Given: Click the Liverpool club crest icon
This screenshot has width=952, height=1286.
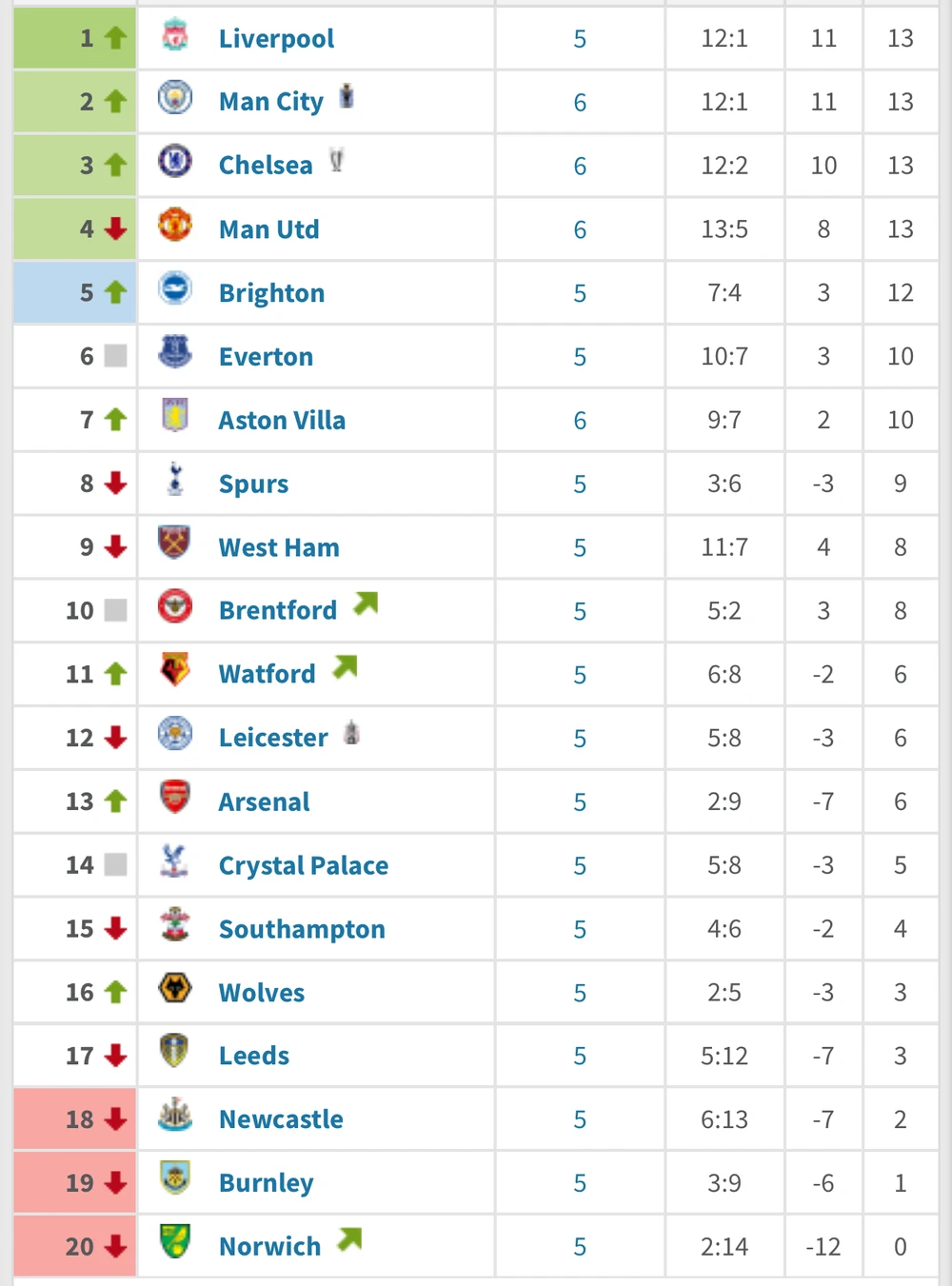Looking at the screenshot, I should (x=175, y=36).
